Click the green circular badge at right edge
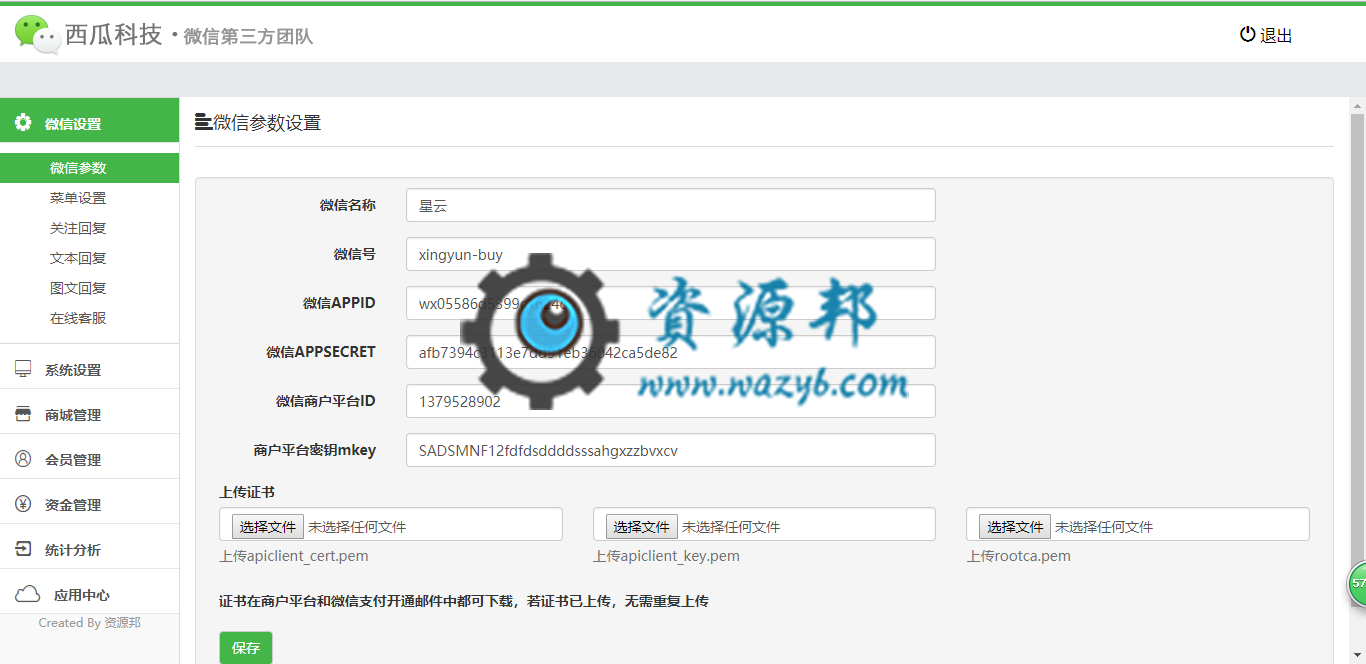Viewport: 1366px width, 664px height. click(x=1356, y=584)
